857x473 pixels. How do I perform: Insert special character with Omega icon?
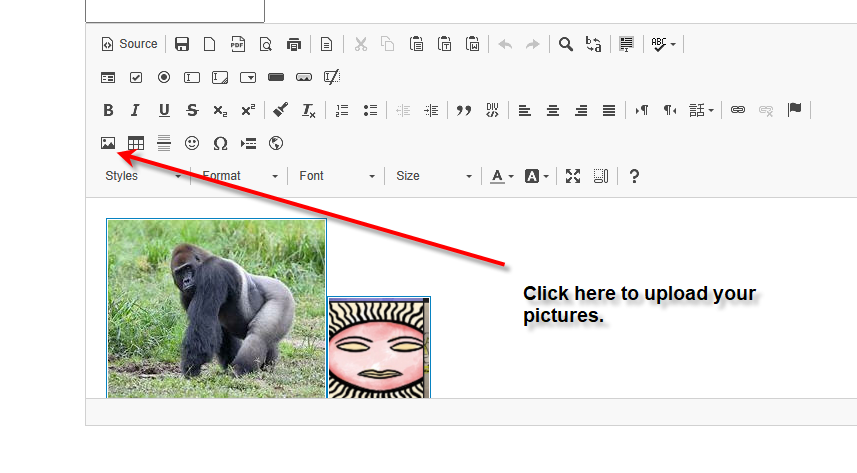coord(220,143)
